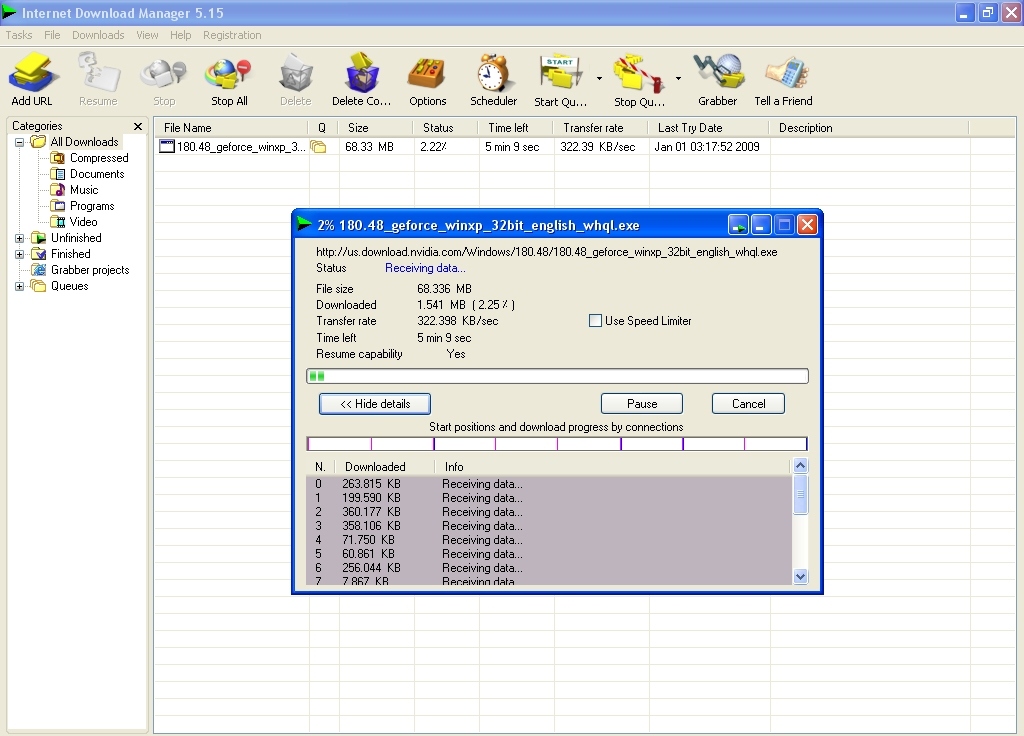
Task: Pause the current download
Action: (642, 404)
